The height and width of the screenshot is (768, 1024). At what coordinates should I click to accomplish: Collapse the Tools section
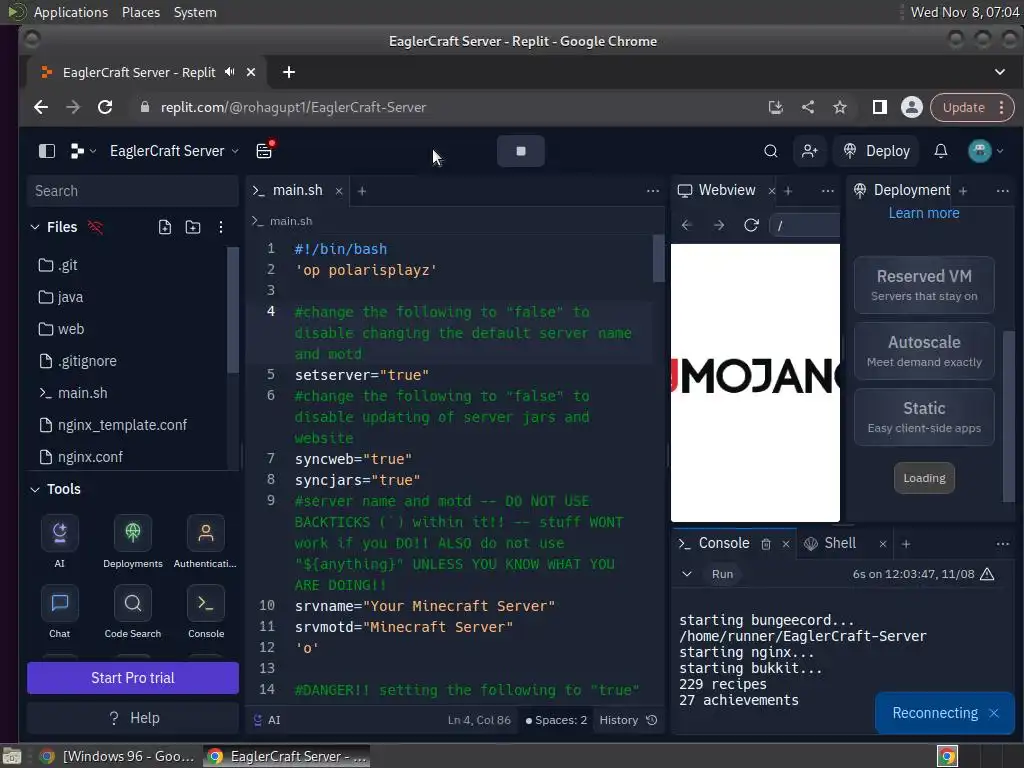coord(35,489)
